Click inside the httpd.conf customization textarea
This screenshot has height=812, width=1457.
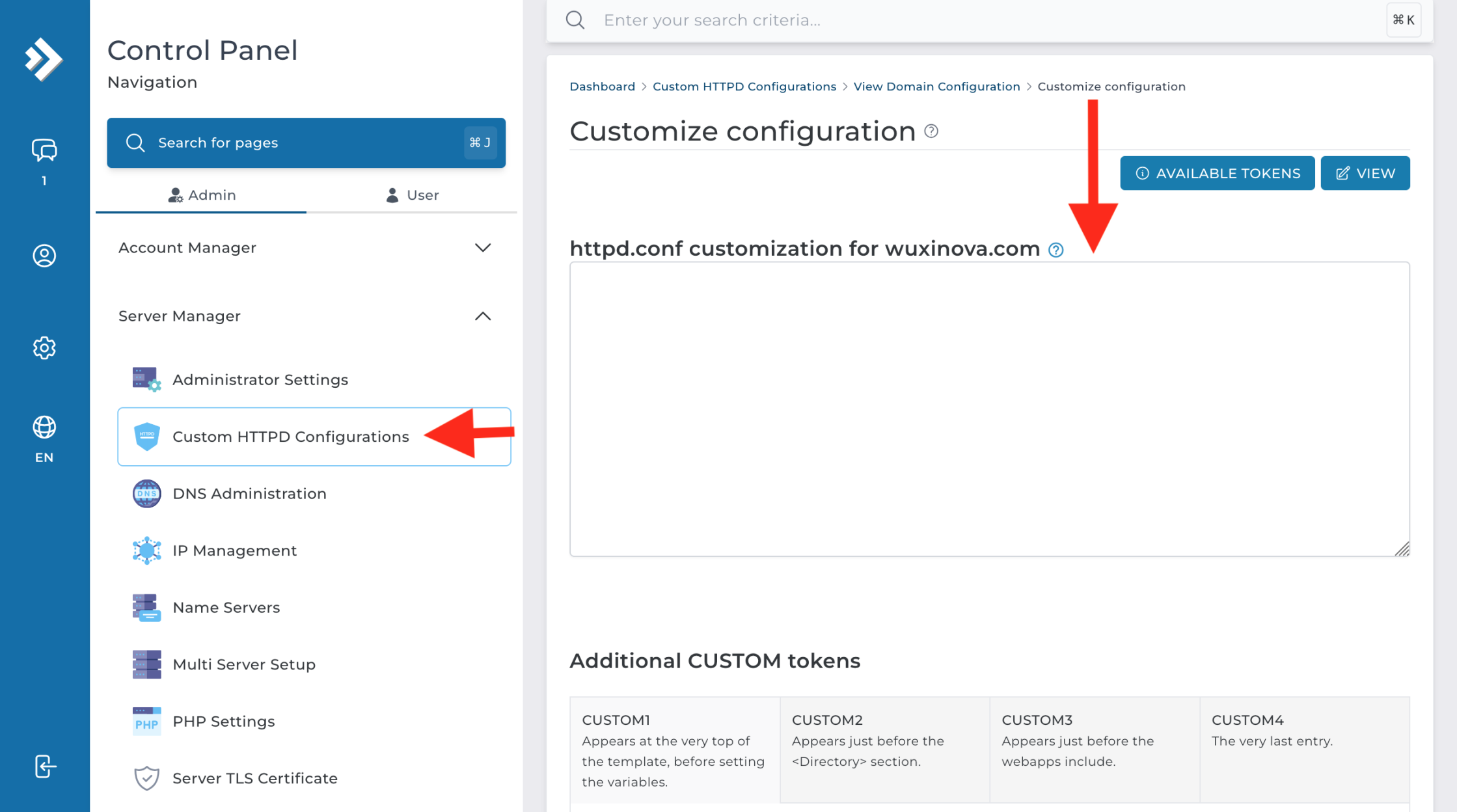tap(990, 409)
